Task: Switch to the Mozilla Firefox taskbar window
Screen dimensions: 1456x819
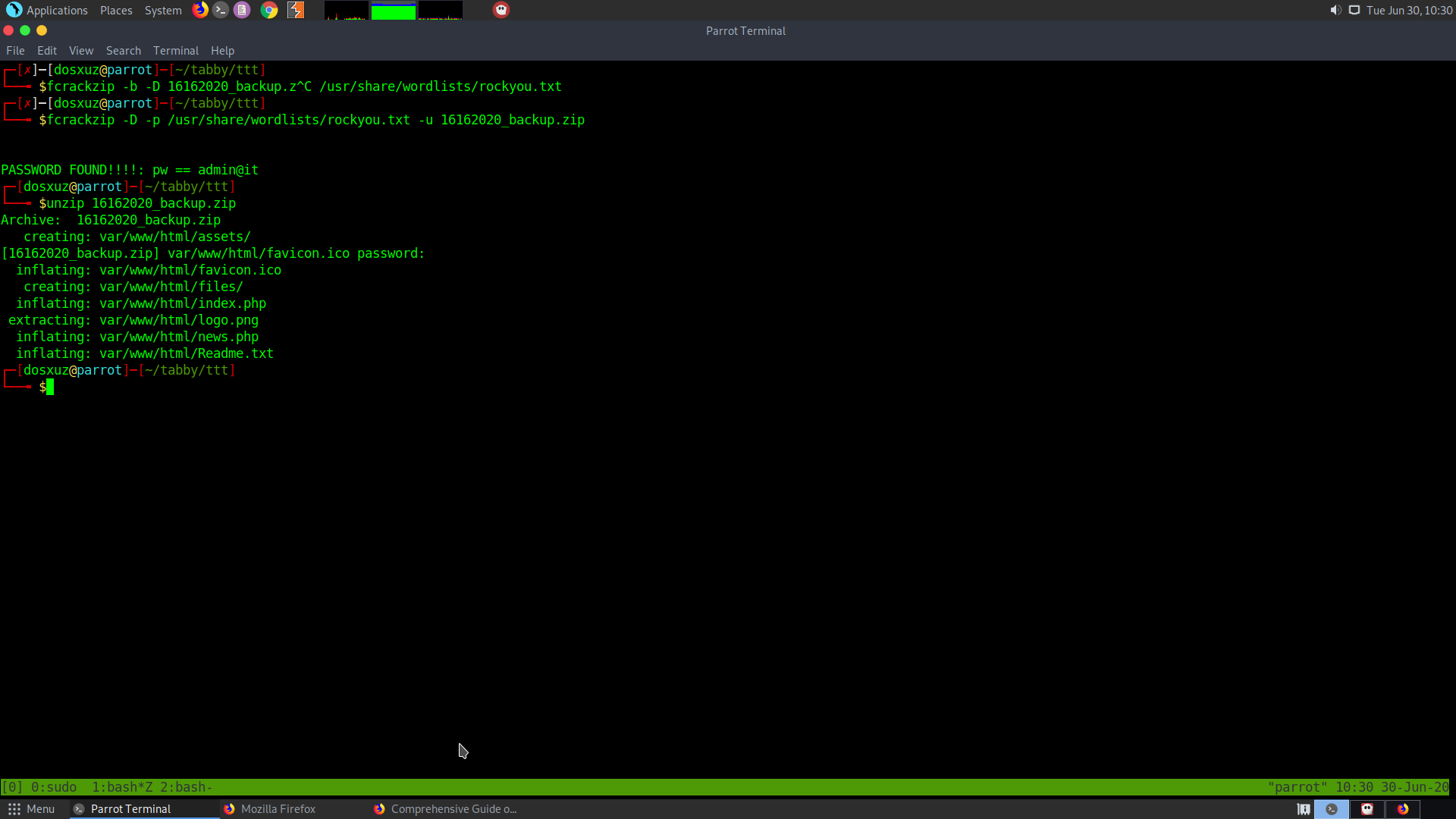Action: [278, 809]
